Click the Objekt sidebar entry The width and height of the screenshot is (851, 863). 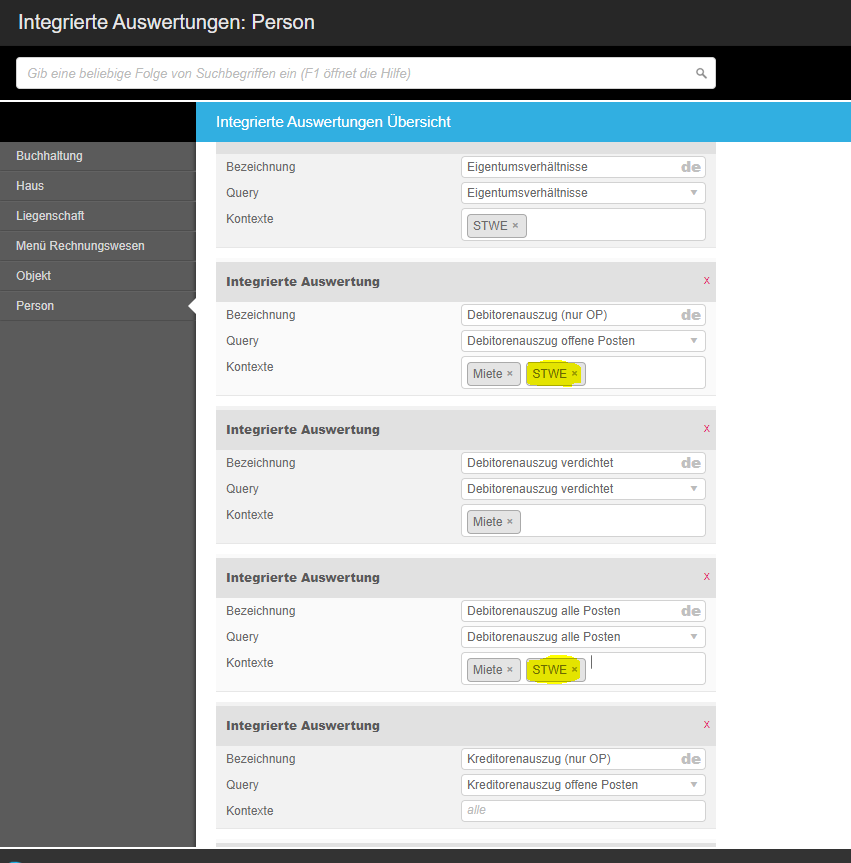click(97, 276)
